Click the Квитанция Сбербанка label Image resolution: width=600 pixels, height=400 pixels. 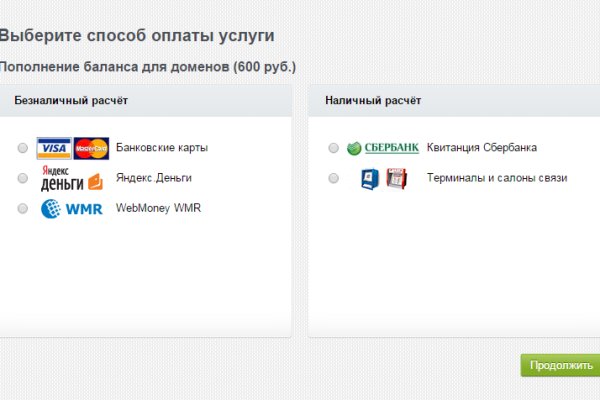482,148
